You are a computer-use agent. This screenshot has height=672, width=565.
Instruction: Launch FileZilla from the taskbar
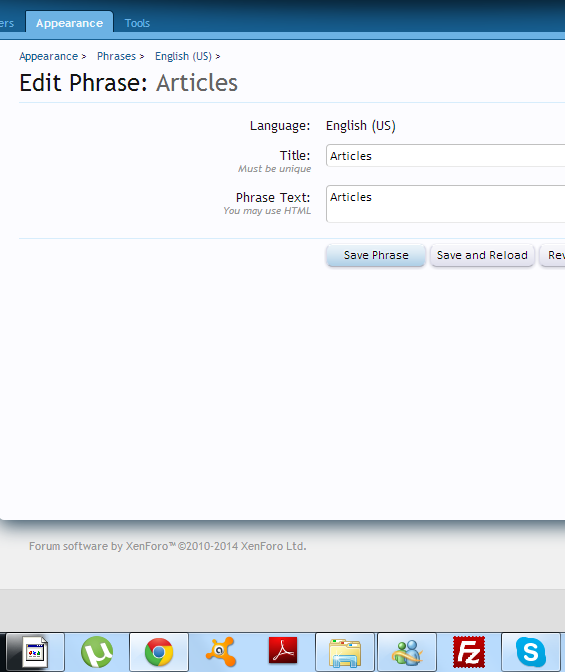469,652
